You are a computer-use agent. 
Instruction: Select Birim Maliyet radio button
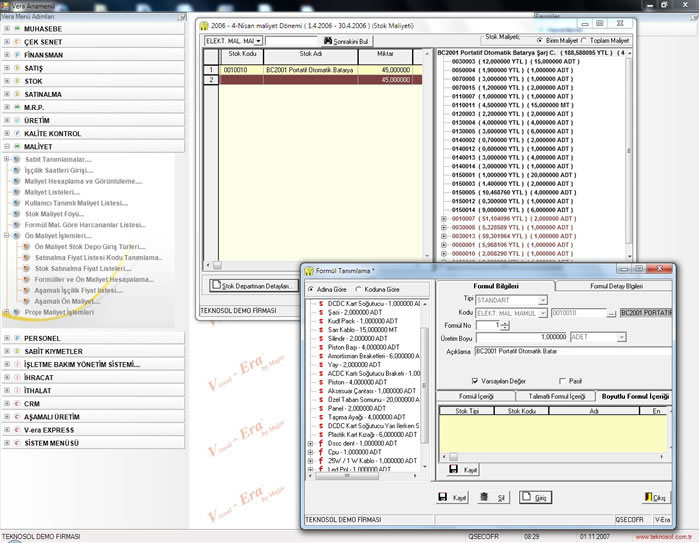click(x=540, y=41)
